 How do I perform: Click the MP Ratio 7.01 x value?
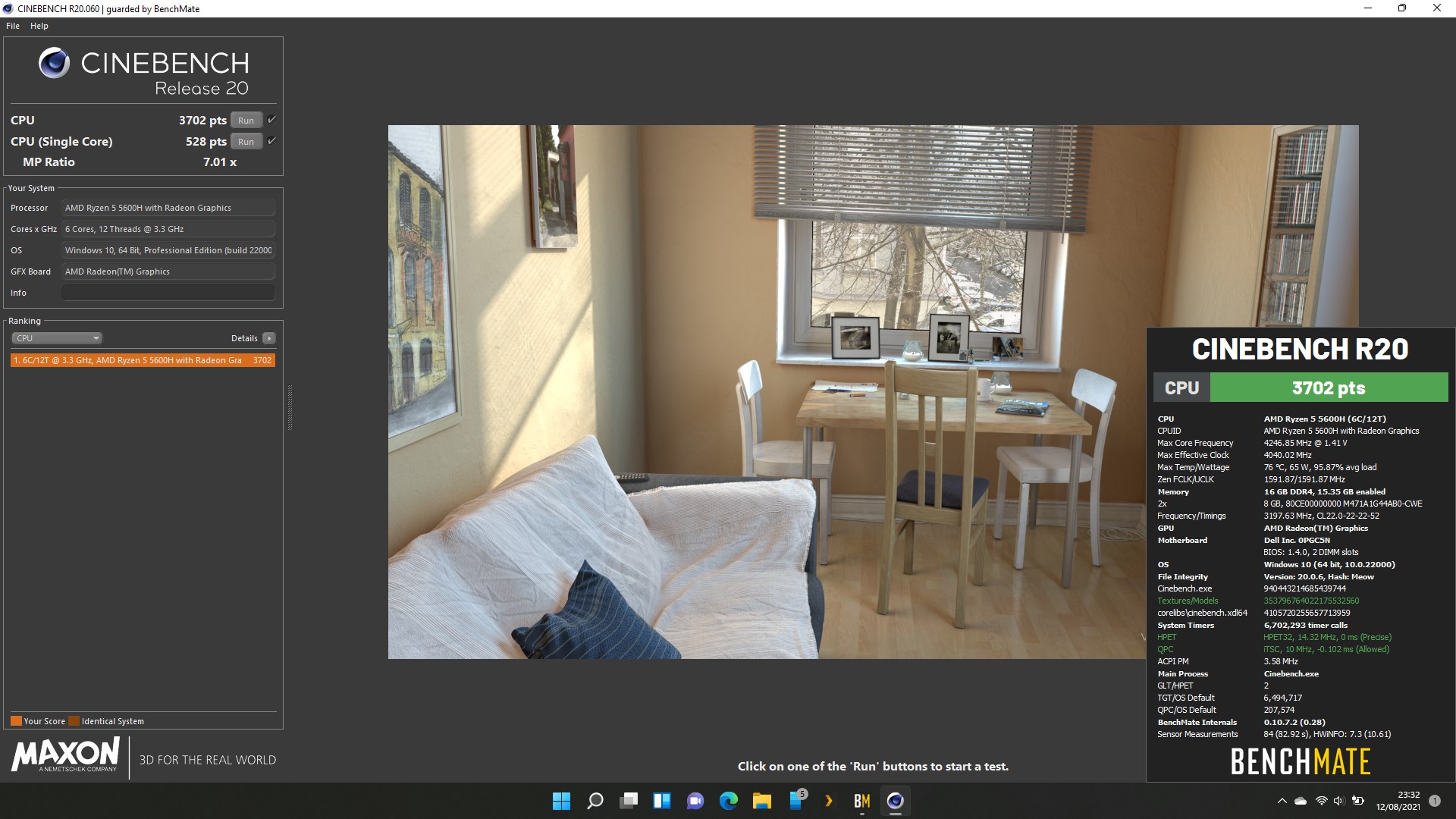tap(220, 162)
